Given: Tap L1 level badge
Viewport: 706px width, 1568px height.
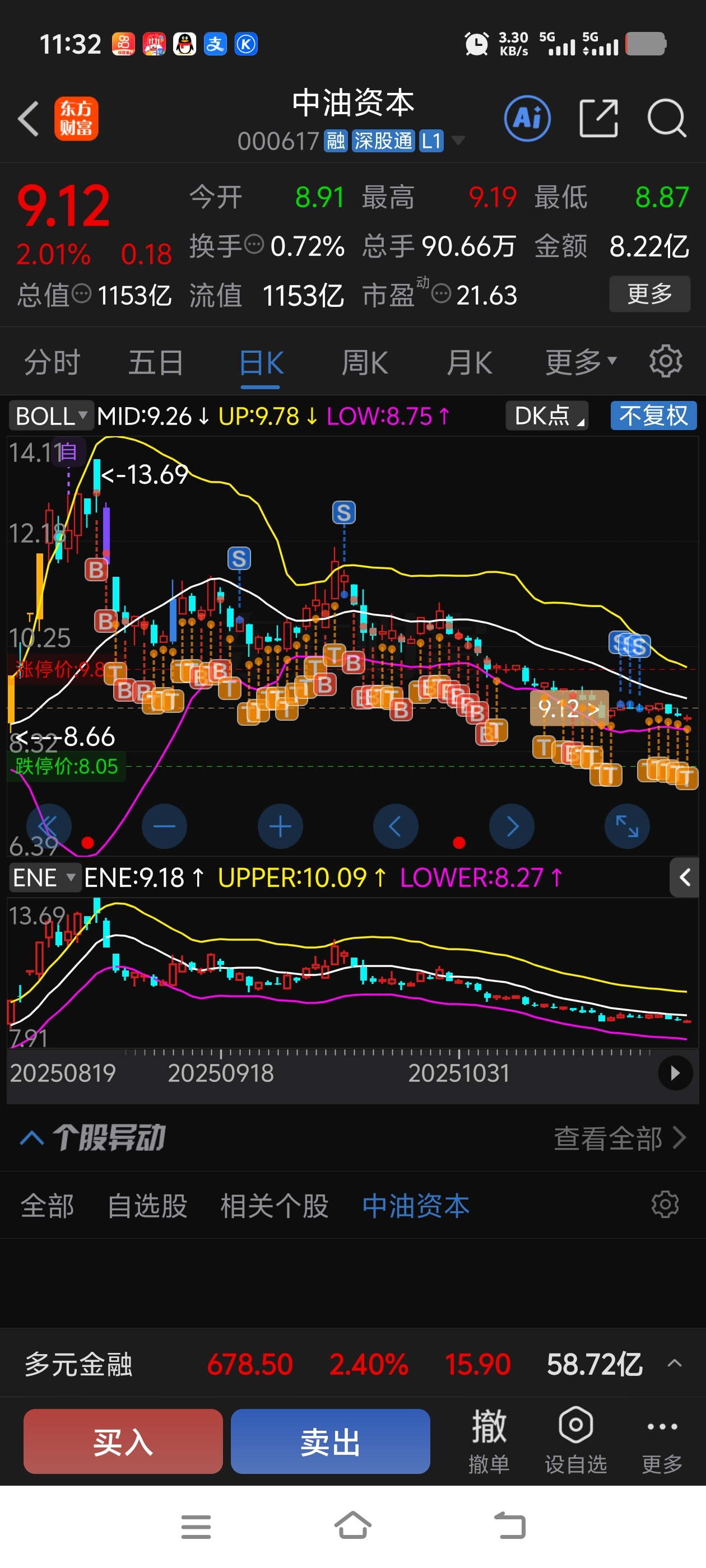Looking at the screenshot, I should (x=431, y=141).
